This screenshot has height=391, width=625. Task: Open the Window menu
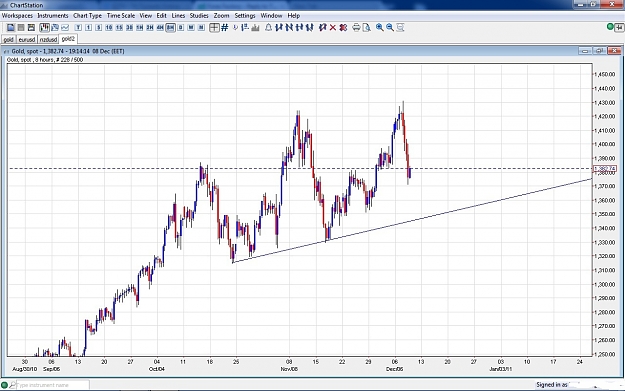point(271,16)
